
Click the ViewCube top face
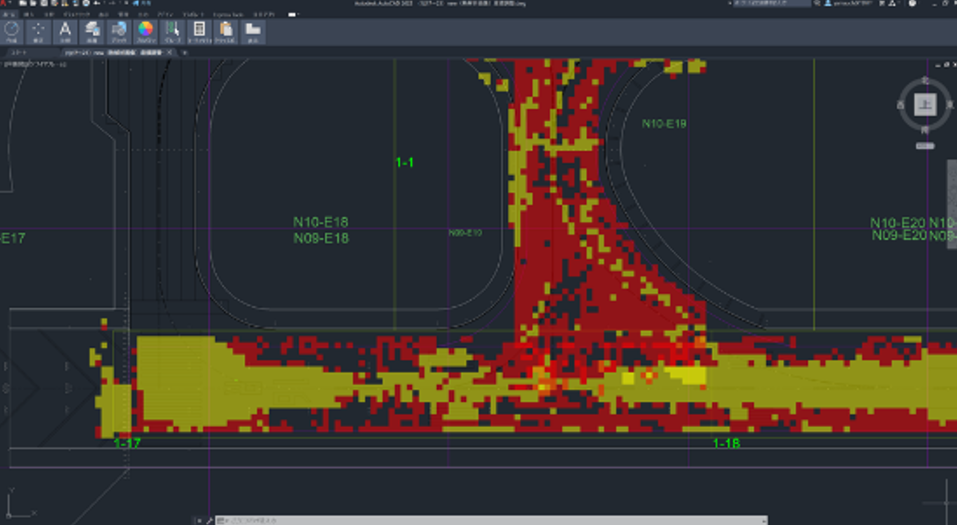(925, 105)
